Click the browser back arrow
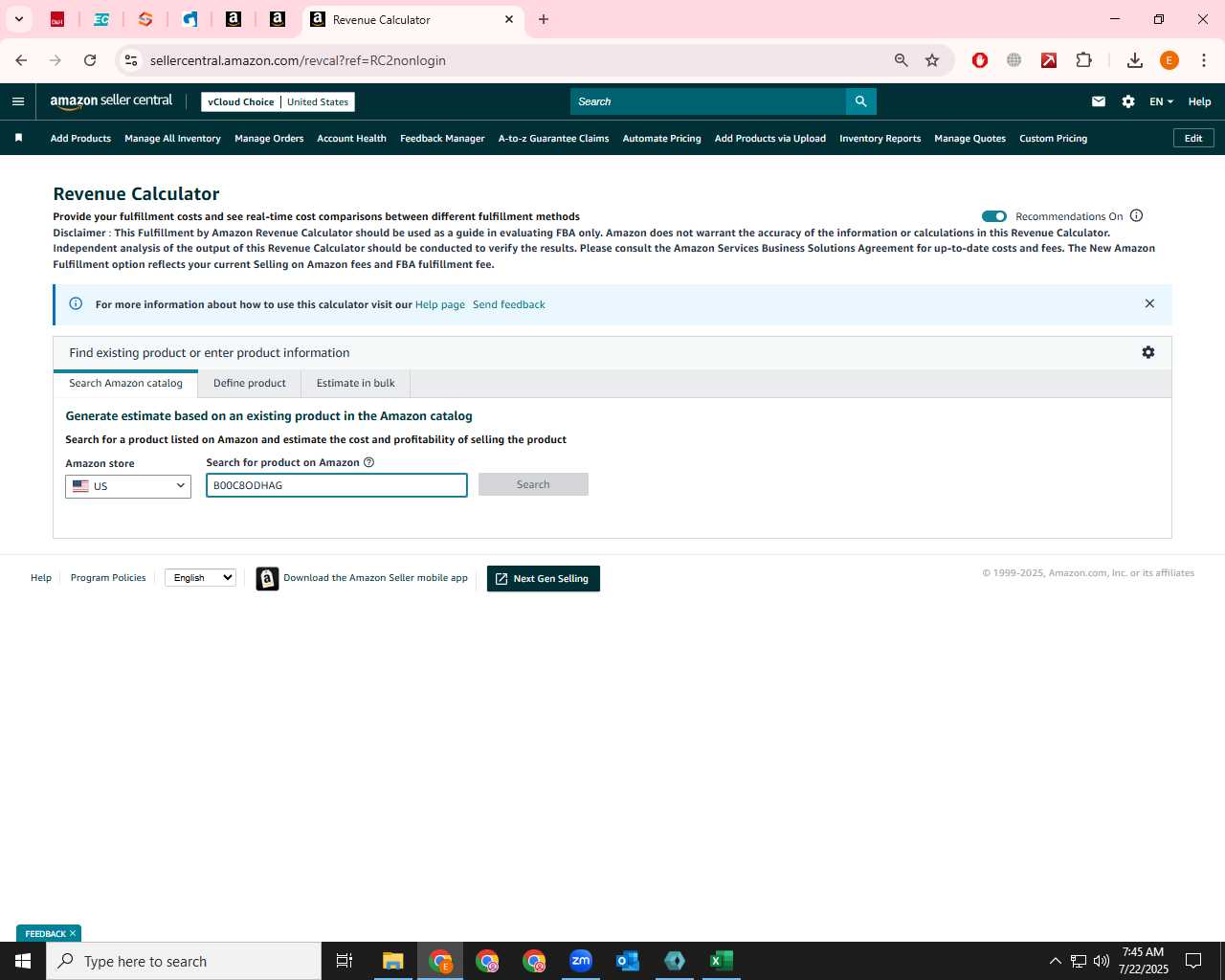The image size is (1225, 980). [21, 60]
